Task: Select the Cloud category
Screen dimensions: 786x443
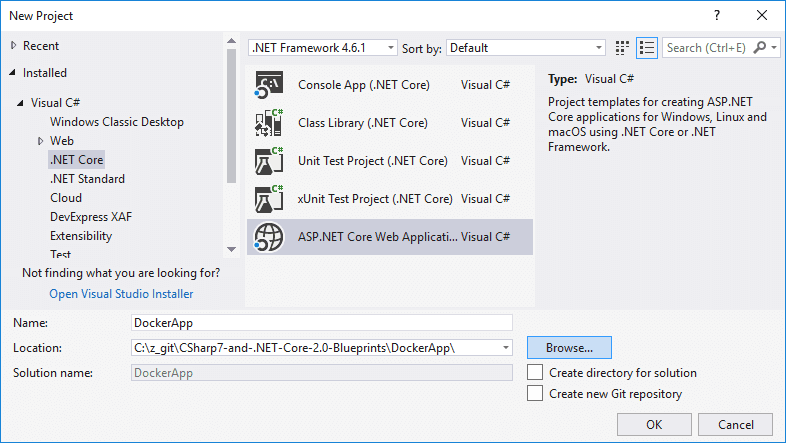Action: coord(66,198)
